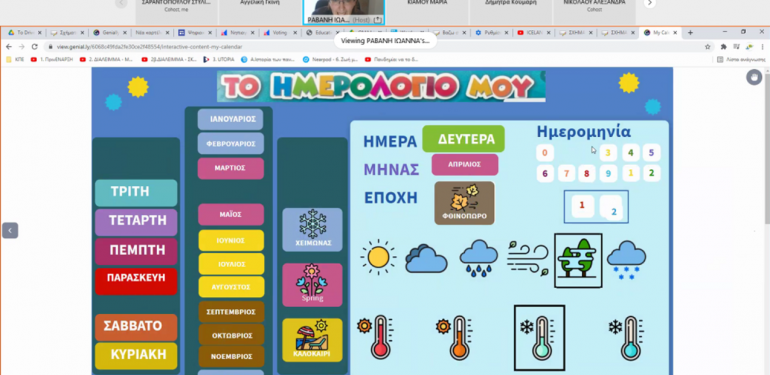Viewport: 770px width, 375px height.
Task: Pick the ΧΕΙΜΩΝΑΣ snowflake season card
Action: (x=312, y=230)
